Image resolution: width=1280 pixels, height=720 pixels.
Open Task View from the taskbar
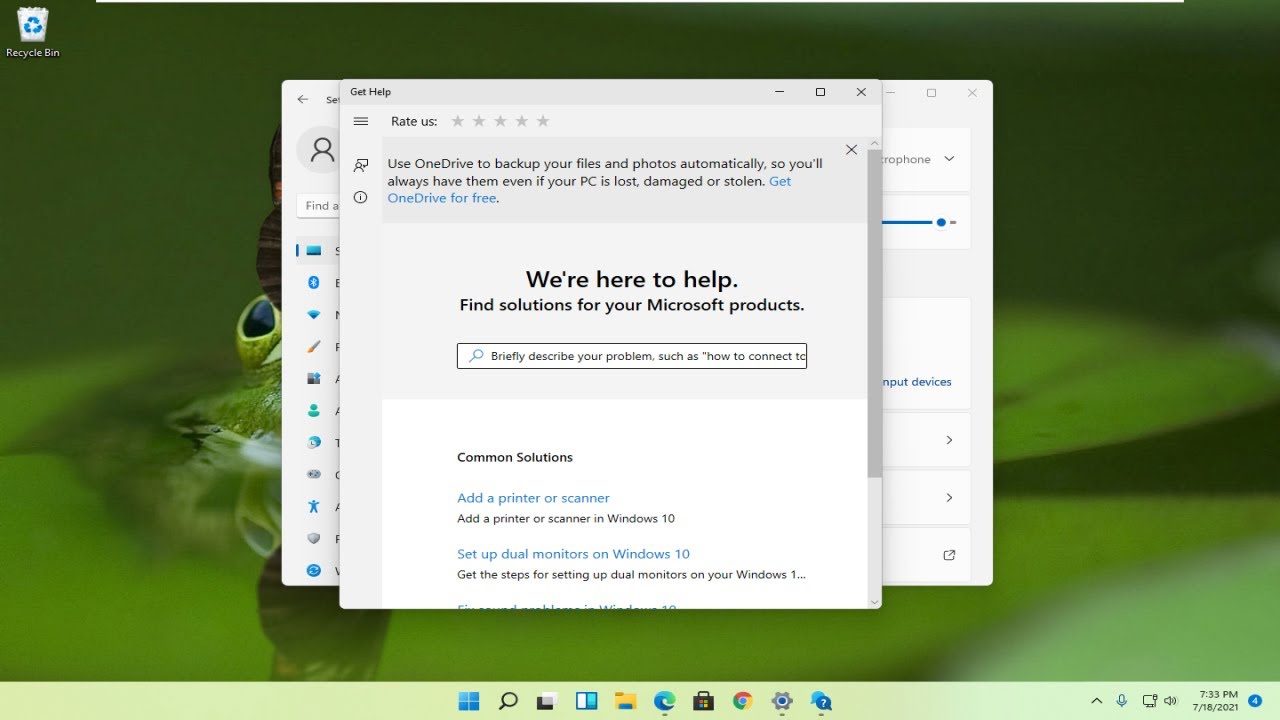point(547,701)
